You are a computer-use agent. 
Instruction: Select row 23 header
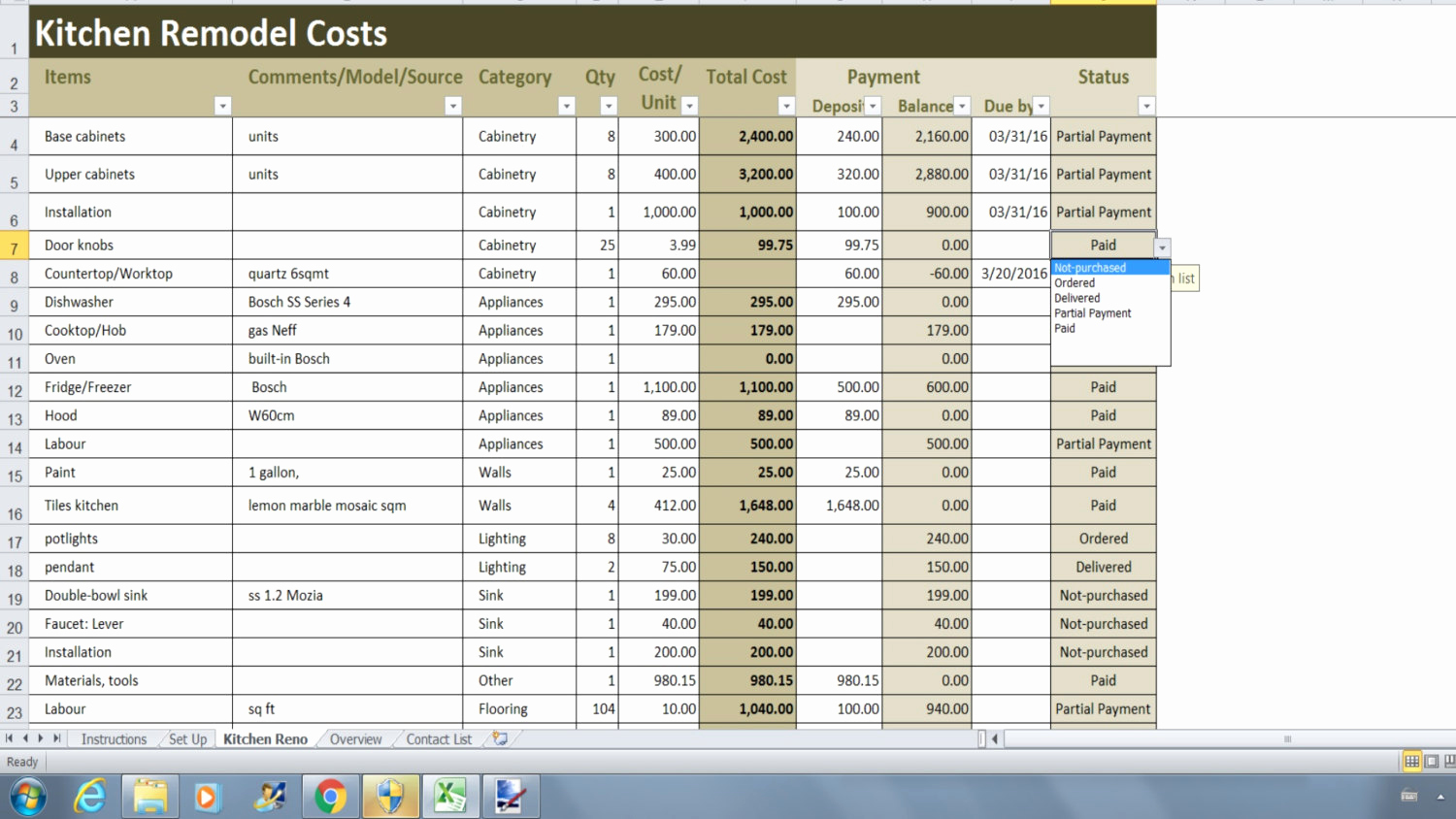(15, 709)
